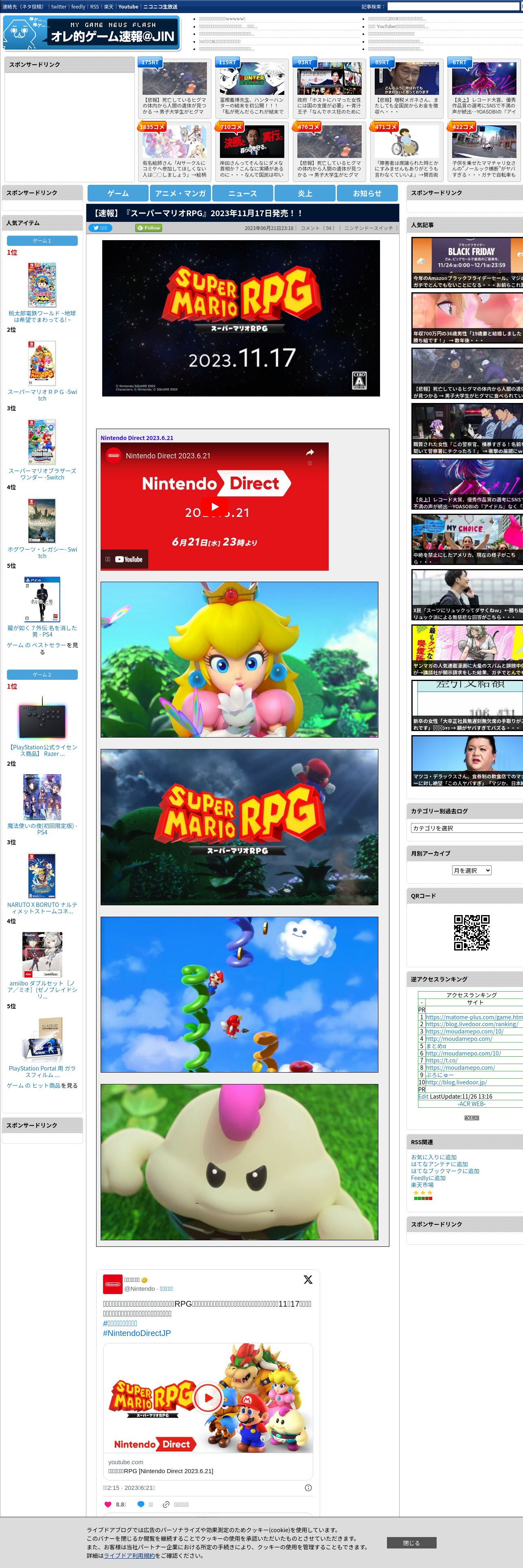
Task: Click the はてなブックマークに追加 link
Action: click(x=445, y=1171)
